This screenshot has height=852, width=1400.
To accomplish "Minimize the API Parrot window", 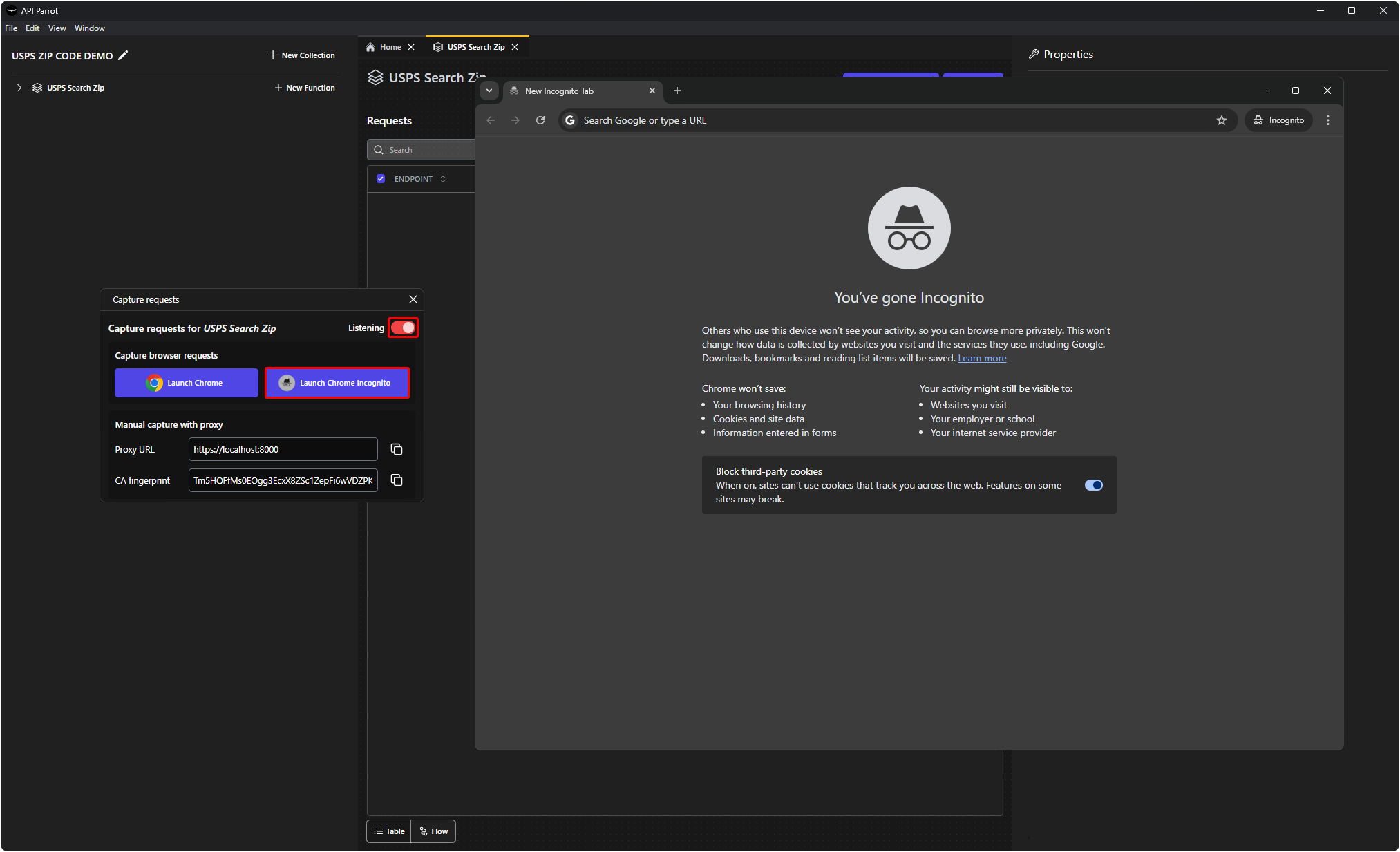I will [1321, 10].
